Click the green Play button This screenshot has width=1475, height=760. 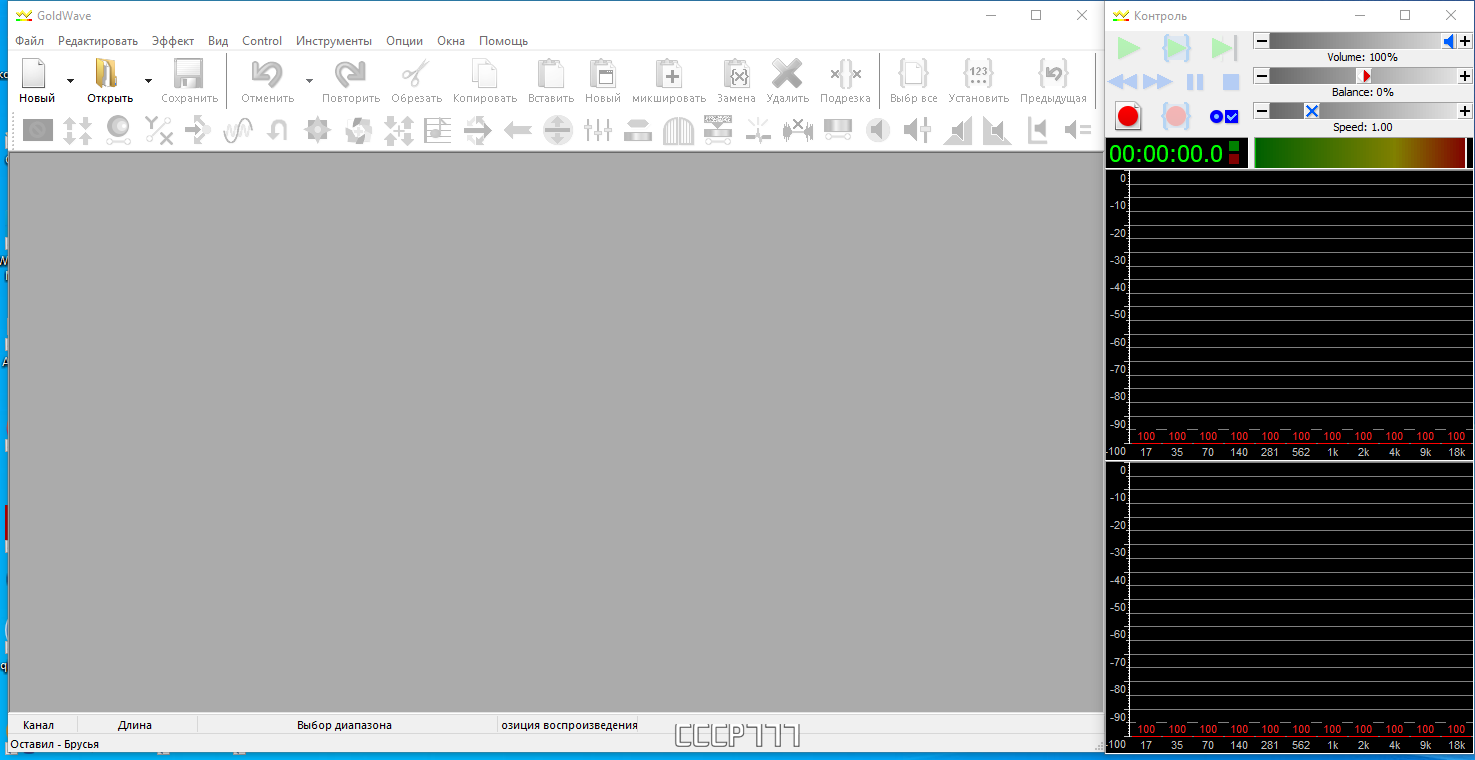click(1128, 47)
